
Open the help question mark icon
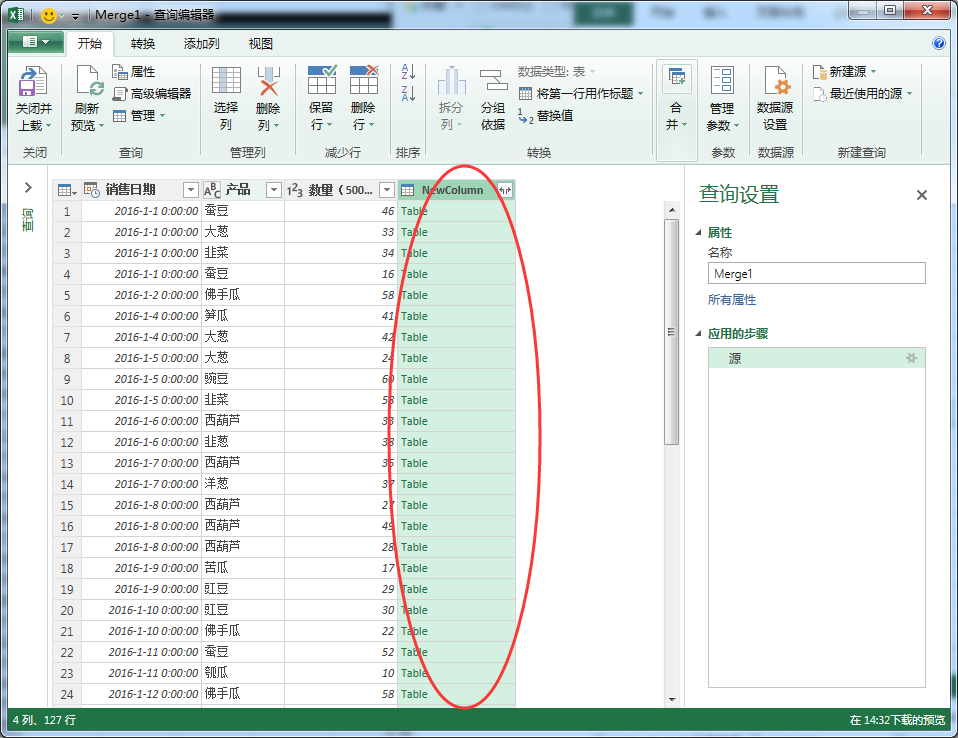[938, 43]
